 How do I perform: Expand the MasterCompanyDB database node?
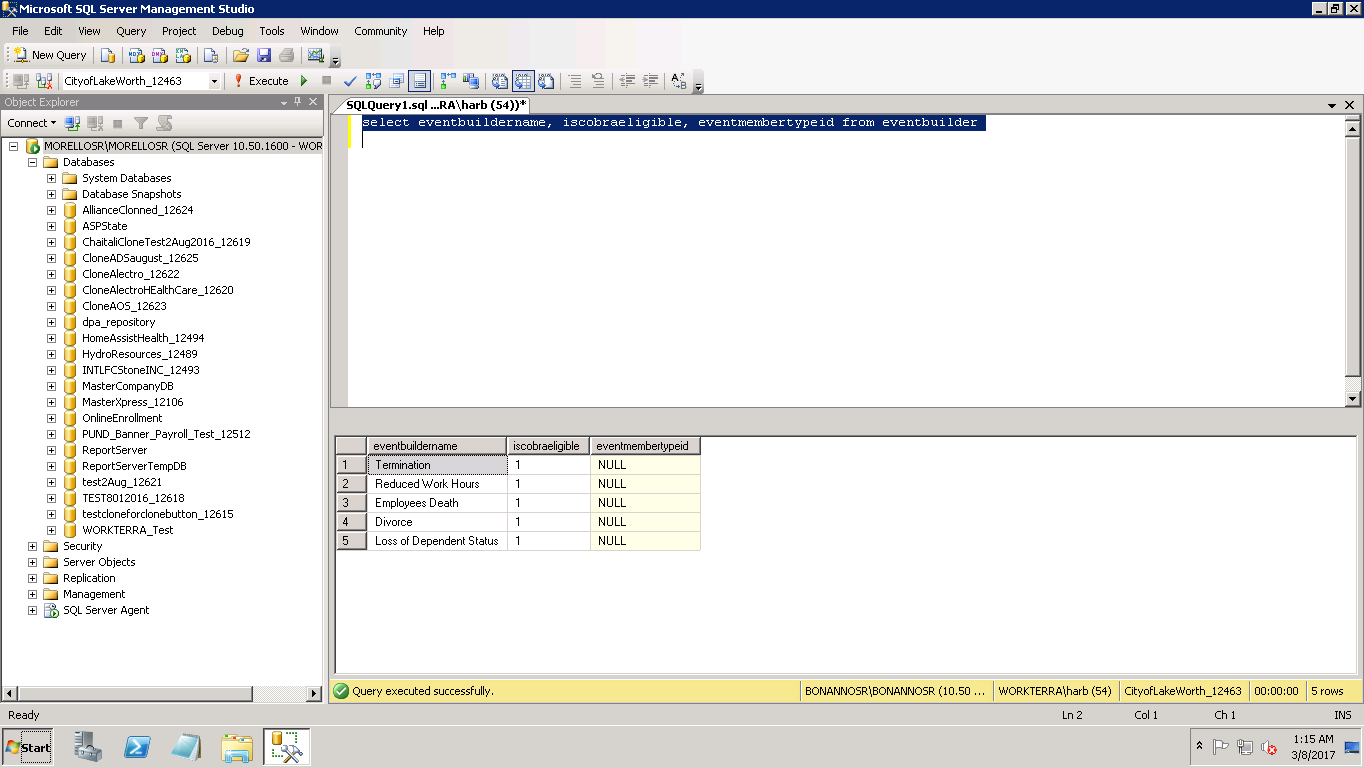[x=51, y=386]
